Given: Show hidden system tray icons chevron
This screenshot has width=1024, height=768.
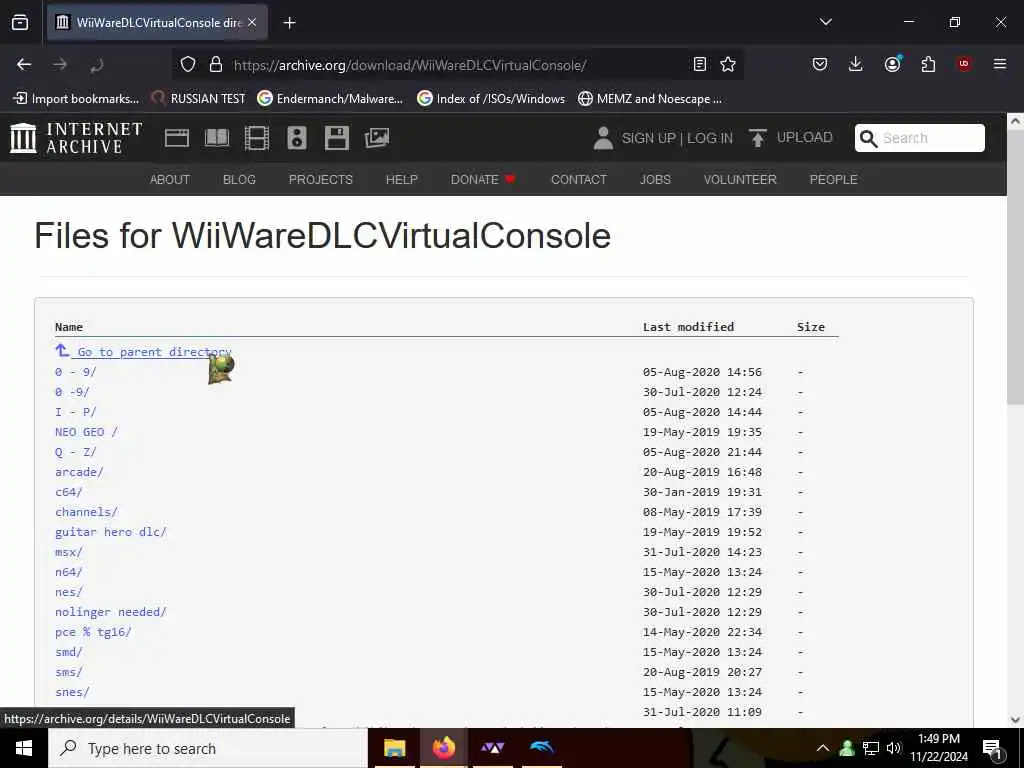Looking at the screenshot, I should [x=823, y=748].
